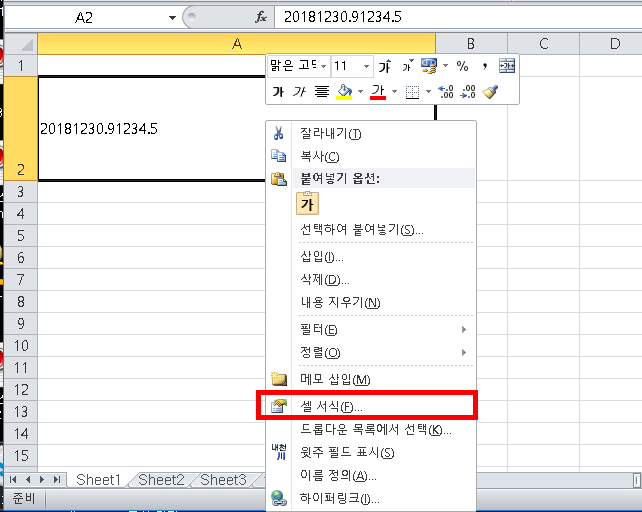Click the 메모 삽입 note icon
Image resolution: width=642 pixels, height=512 pixels.
(279, 379)
